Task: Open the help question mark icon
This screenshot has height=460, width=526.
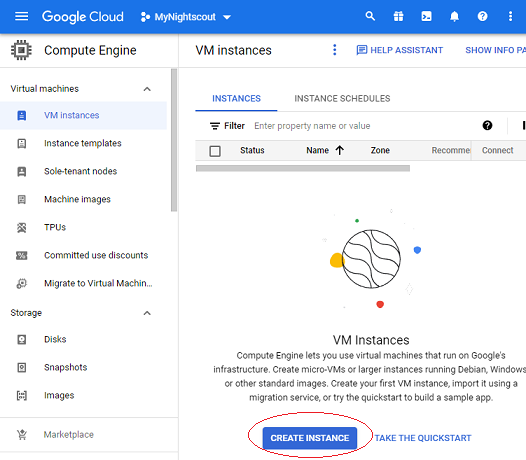Action: [482, 16]
